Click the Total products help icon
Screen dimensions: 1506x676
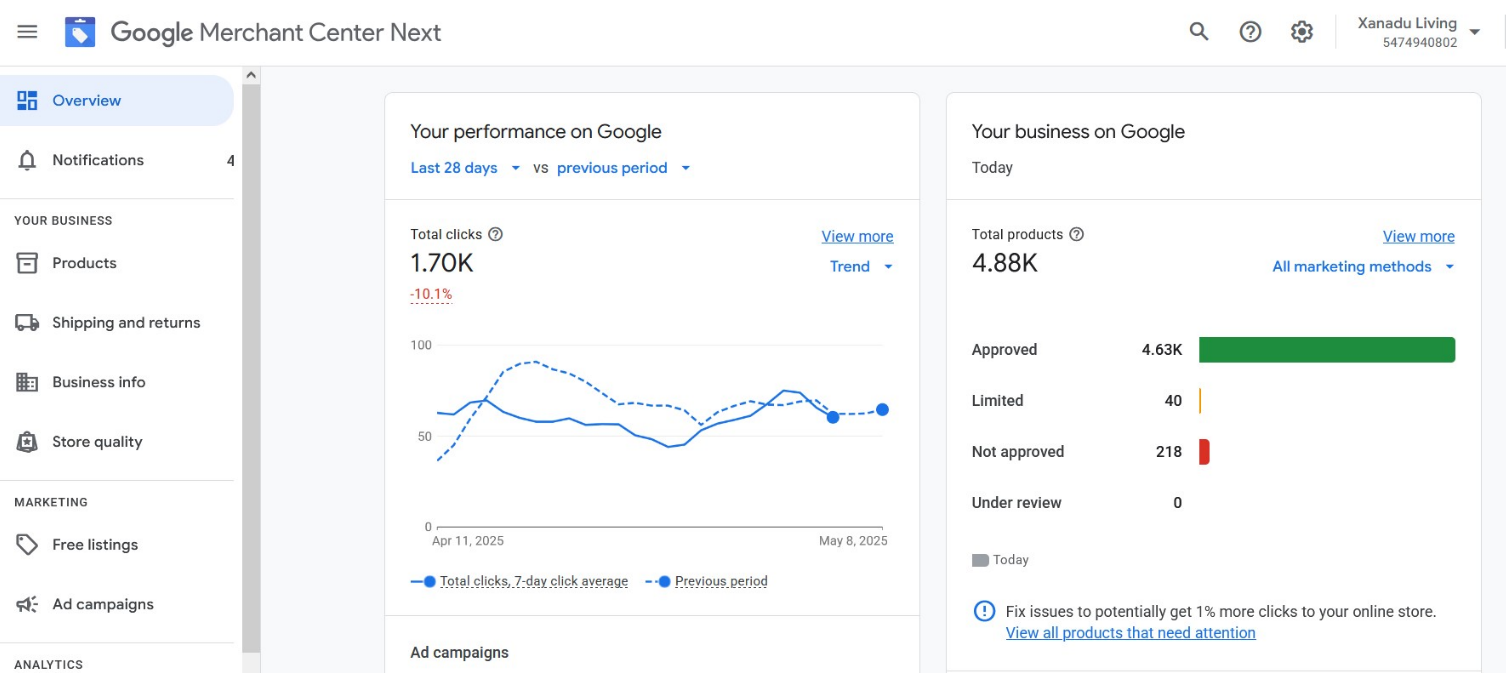coord(1076,235)
